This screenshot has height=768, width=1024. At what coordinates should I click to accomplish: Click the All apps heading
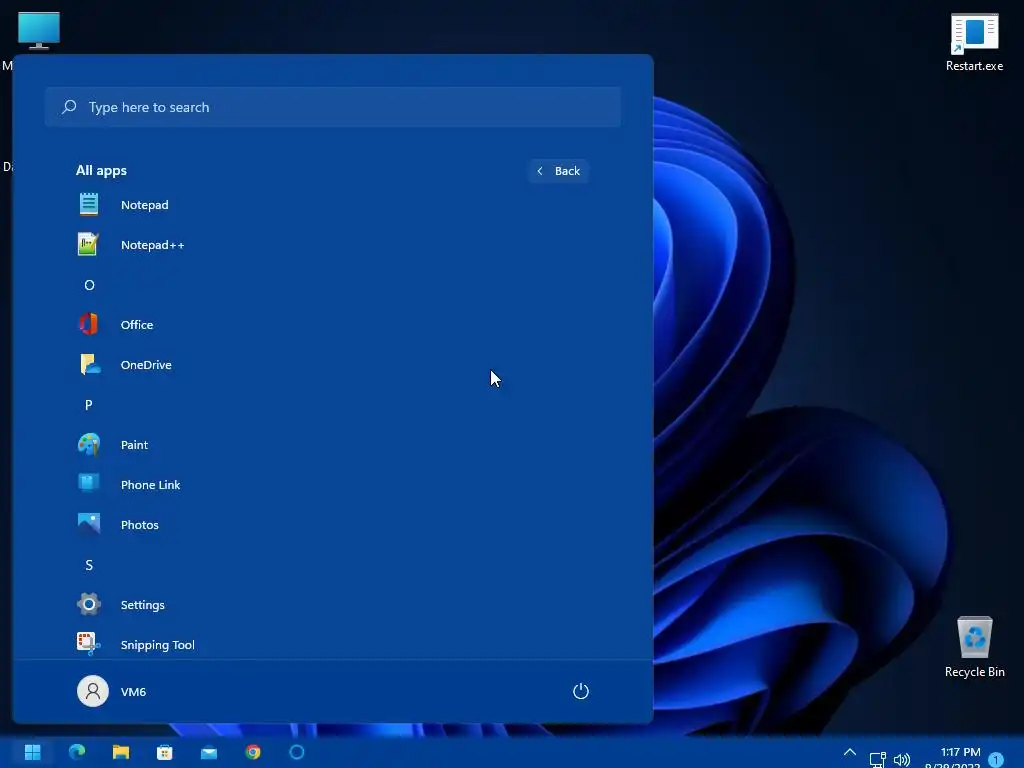[x=101, y=170]
